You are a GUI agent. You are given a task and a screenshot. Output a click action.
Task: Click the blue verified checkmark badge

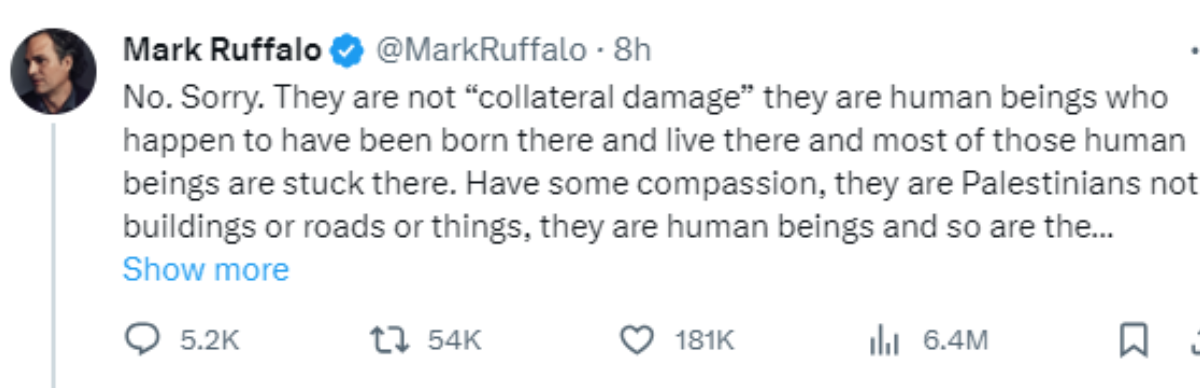(346, 49)
